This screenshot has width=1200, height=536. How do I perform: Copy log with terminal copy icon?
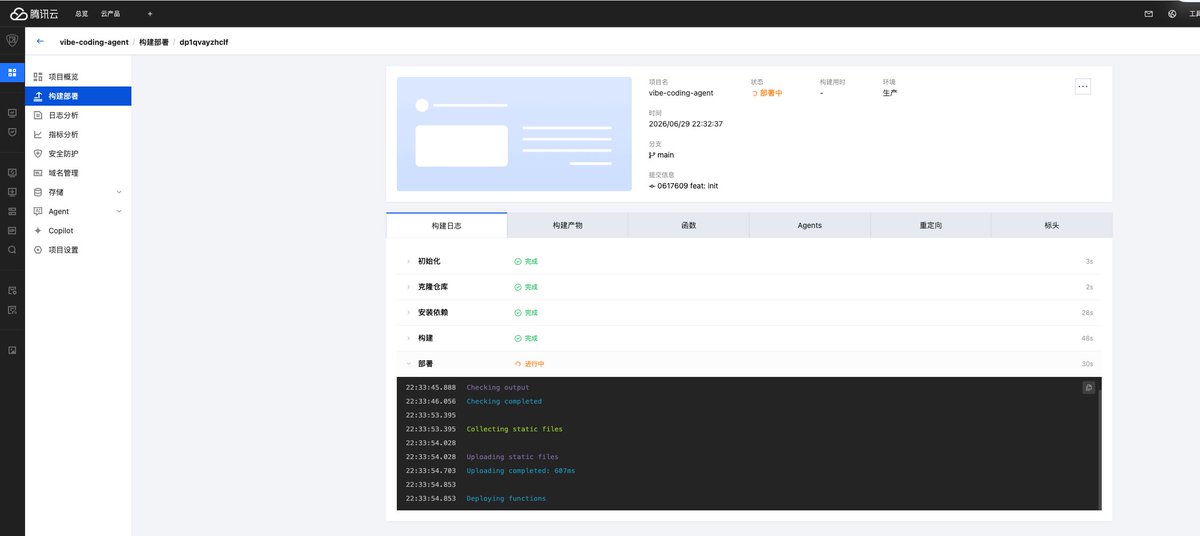coord(1089,388)
